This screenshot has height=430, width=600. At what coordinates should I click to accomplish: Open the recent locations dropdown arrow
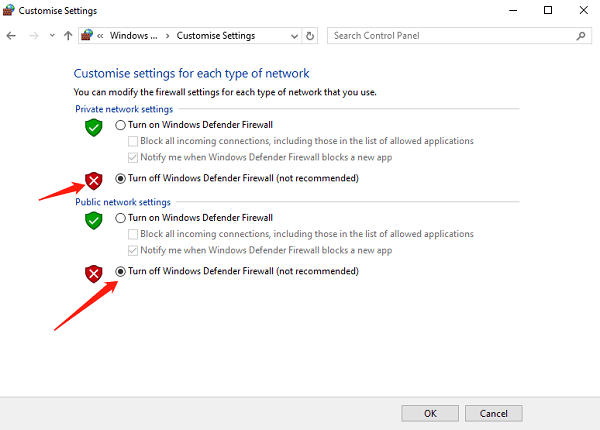(52, 36)
